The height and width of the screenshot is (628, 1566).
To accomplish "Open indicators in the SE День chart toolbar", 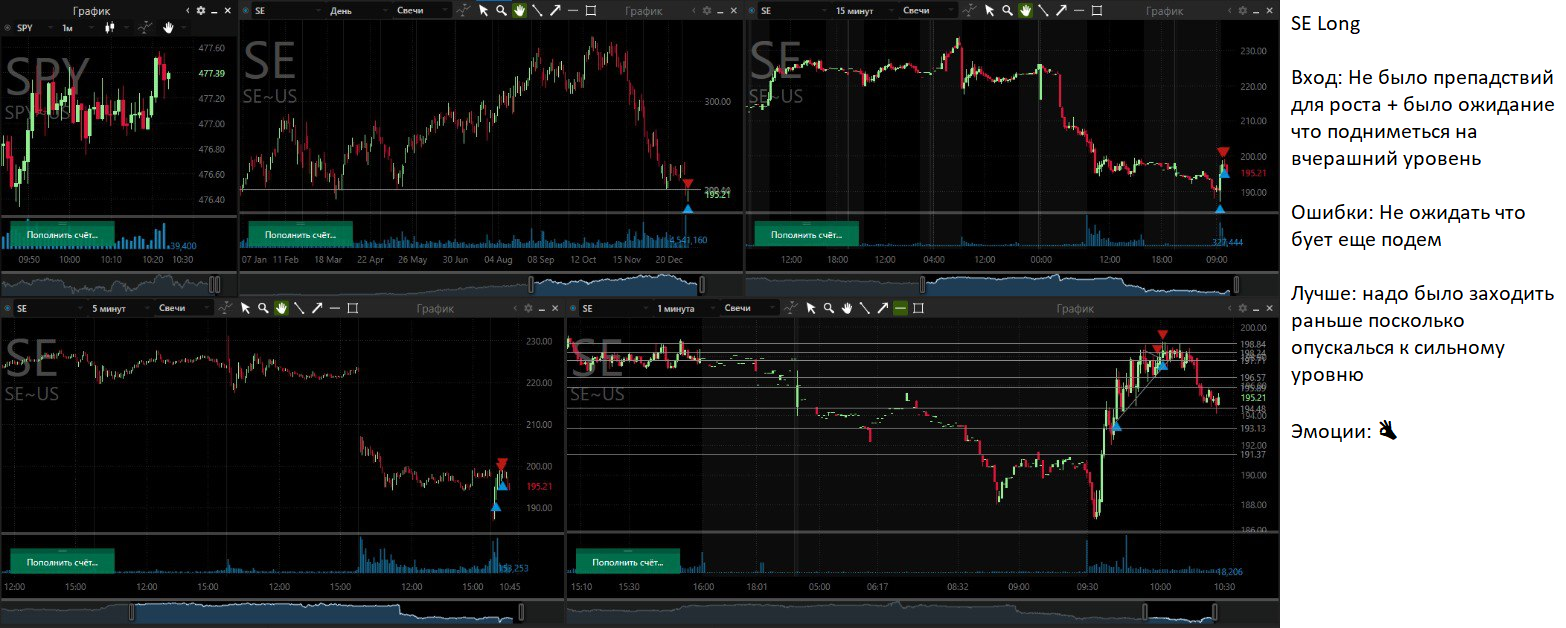I will [x=463, y=11].
